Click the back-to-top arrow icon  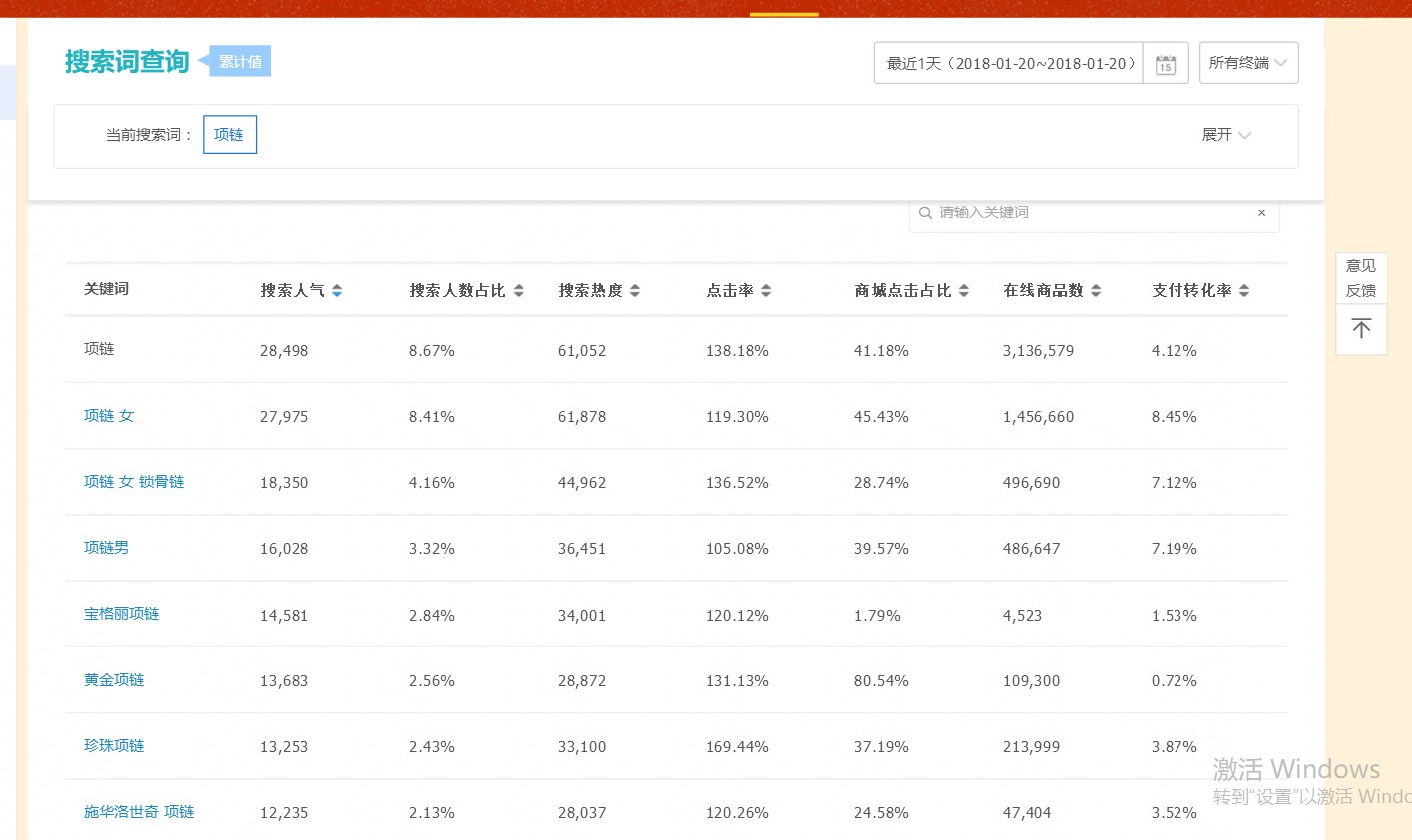[x=1360, y=328]
